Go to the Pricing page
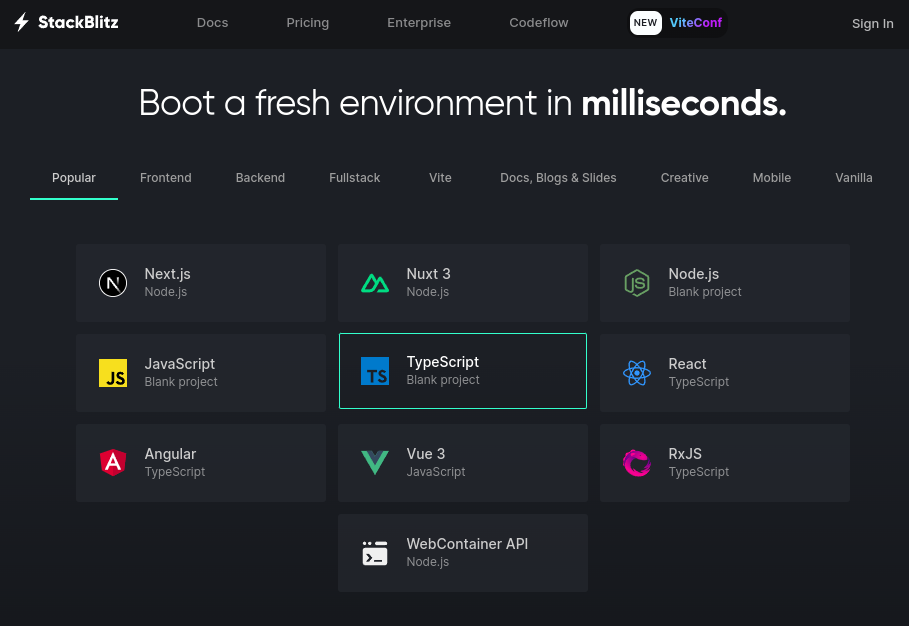The height and width of the screenshot is (626, 909). point(307,23)
